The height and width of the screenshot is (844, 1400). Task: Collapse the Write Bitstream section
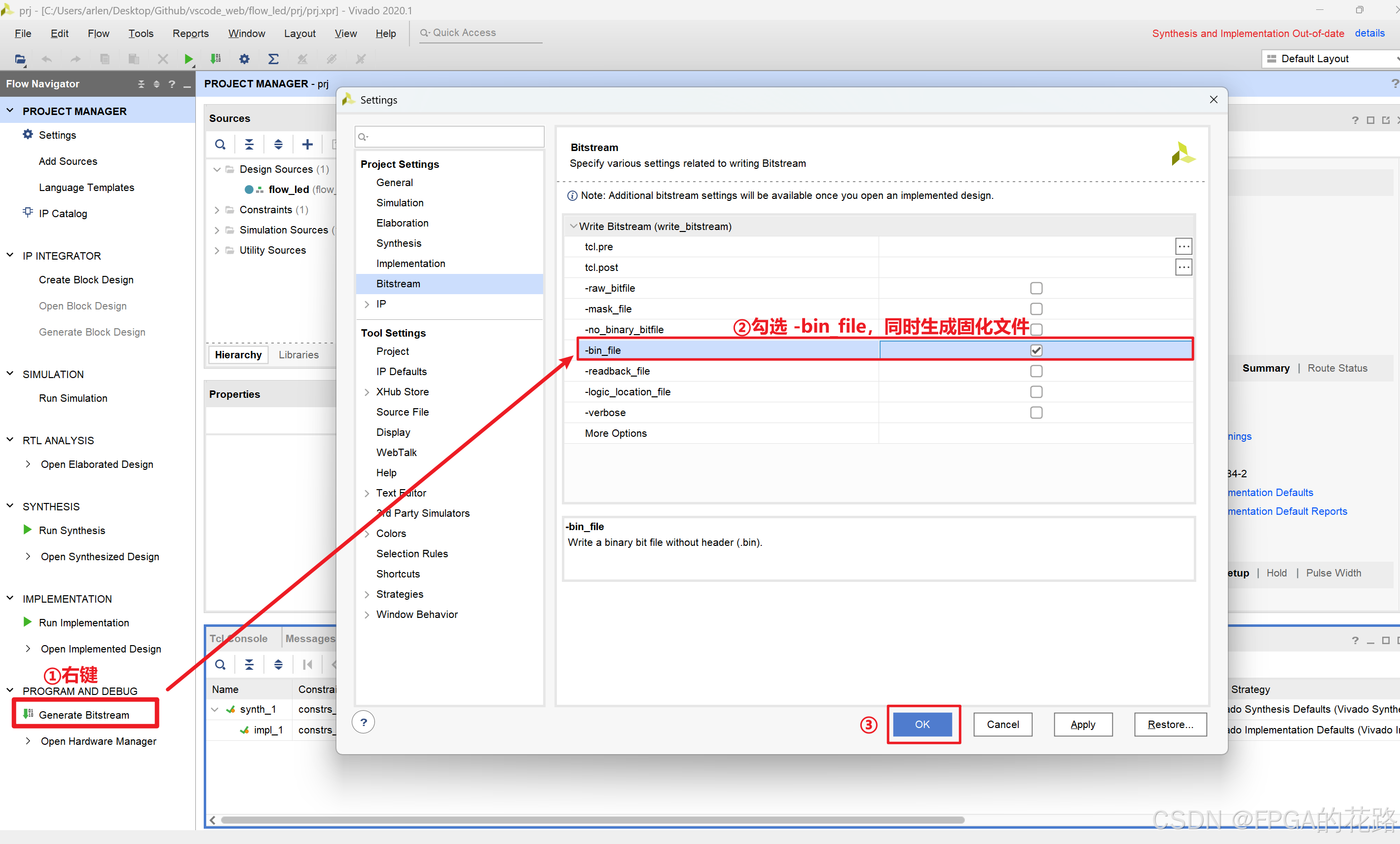click(573, 226)
